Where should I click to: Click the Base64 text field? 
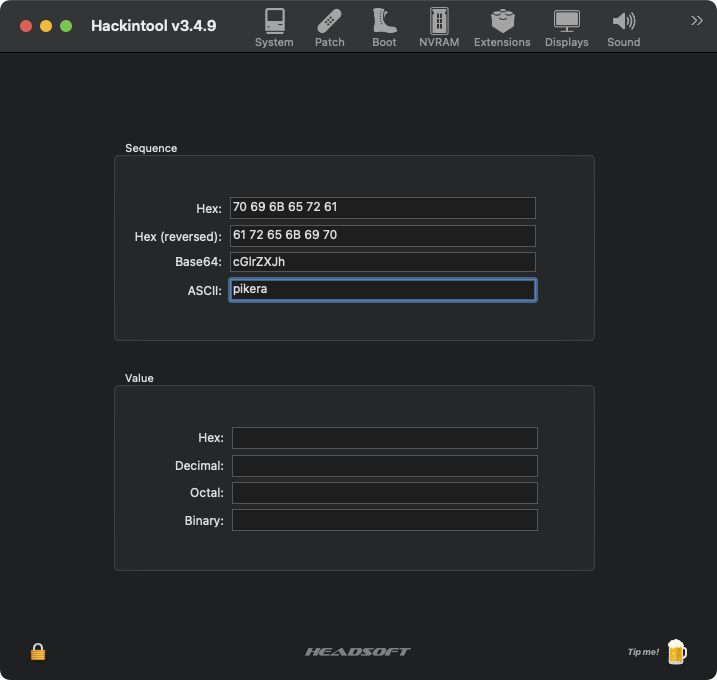click(383, 262)
